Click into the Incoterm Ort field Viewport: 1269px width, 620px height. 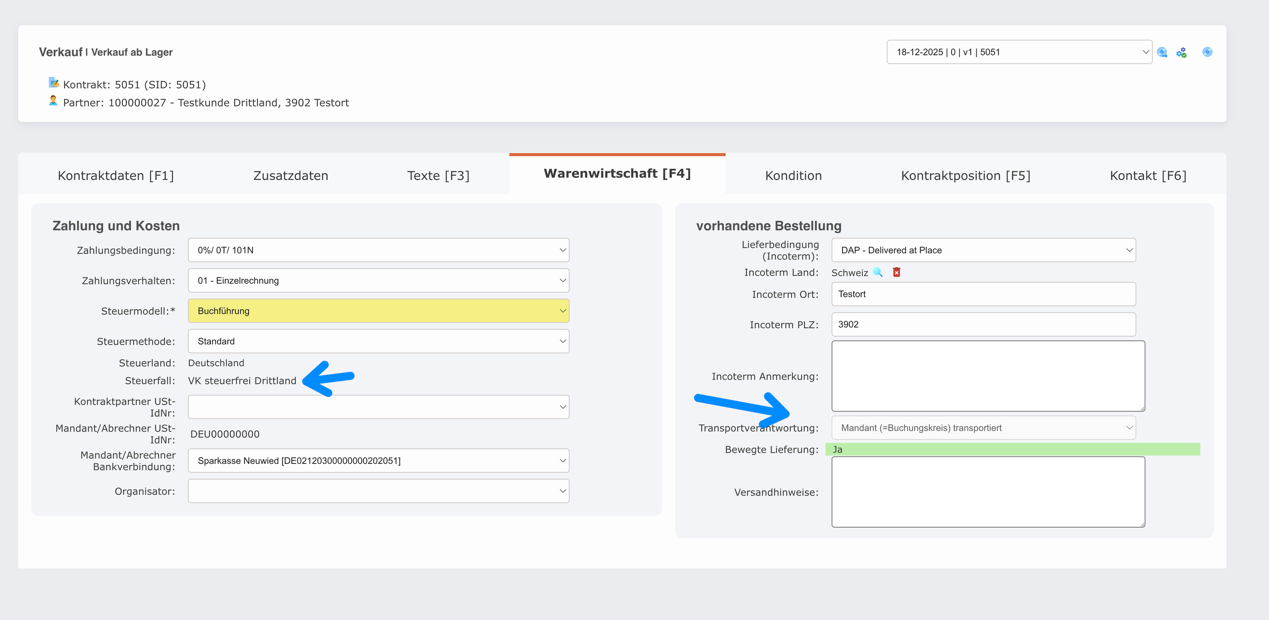983,294
